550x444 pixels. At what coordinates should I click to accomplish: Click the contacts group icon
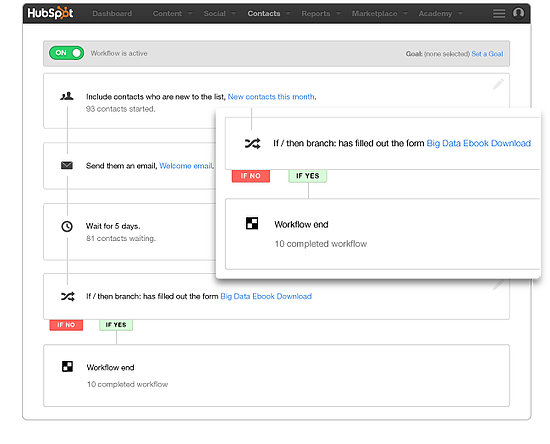point(67,96)
